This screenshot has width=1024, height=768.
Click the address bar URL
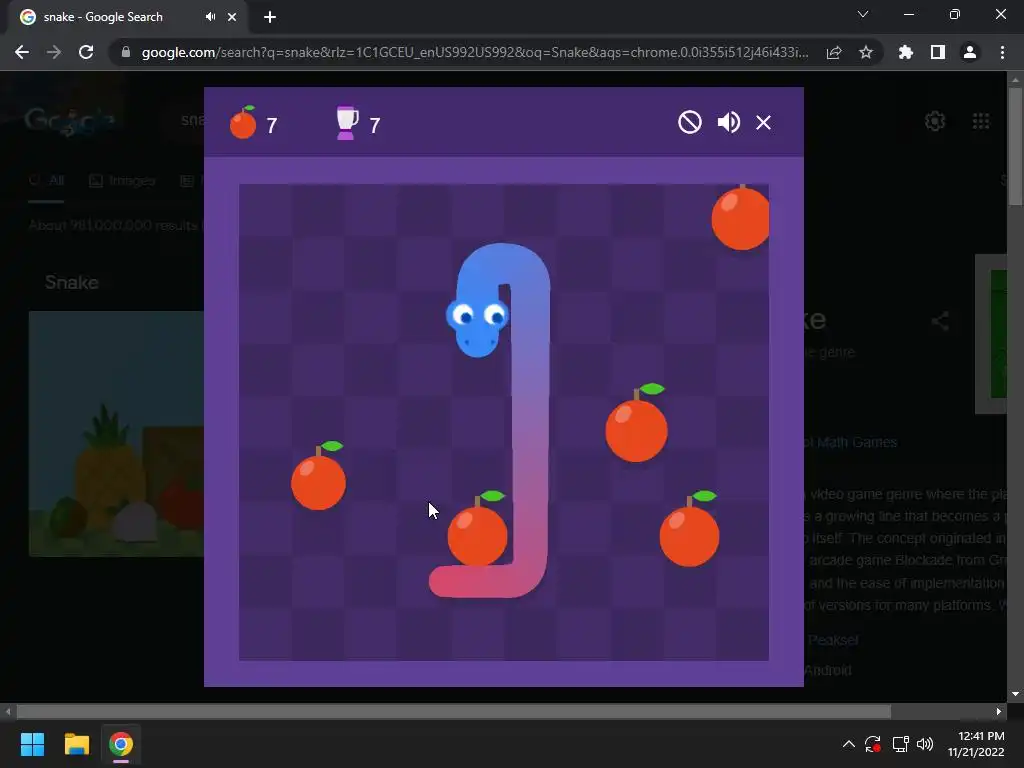coord(475,52)
